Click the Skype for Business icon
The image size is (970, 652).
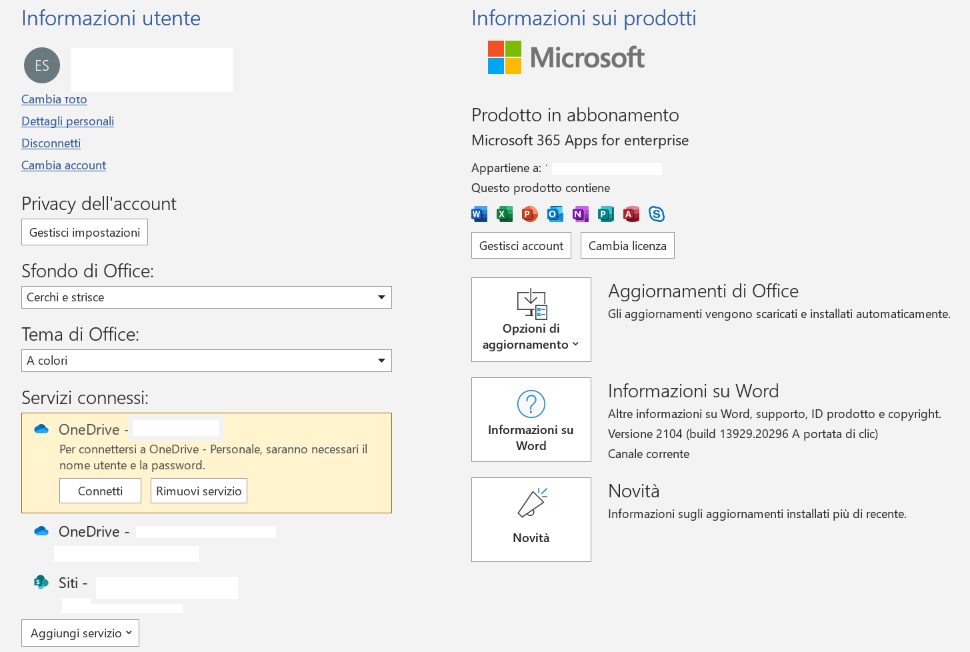tap(656, 214)
